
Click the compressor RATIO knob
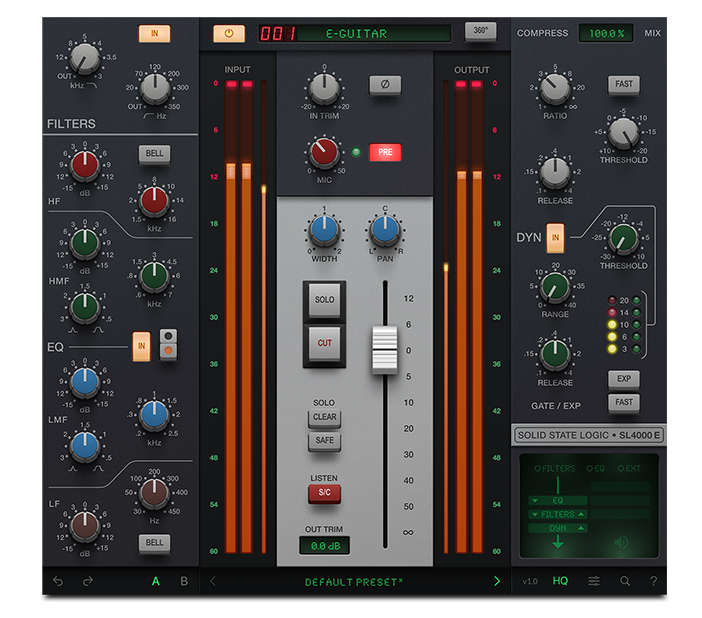(x=555, y=88)
